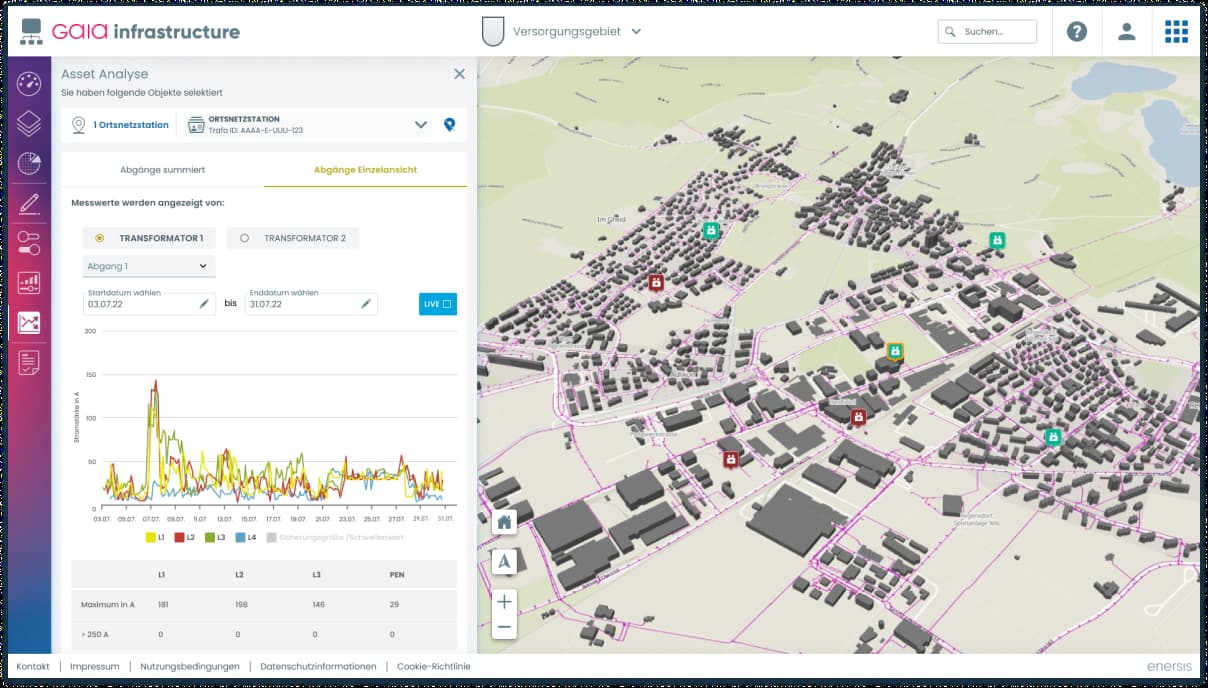Open the Datenschutzinformationen footer link
Viewport: 1208px width, 688px height.
point(318,666)
